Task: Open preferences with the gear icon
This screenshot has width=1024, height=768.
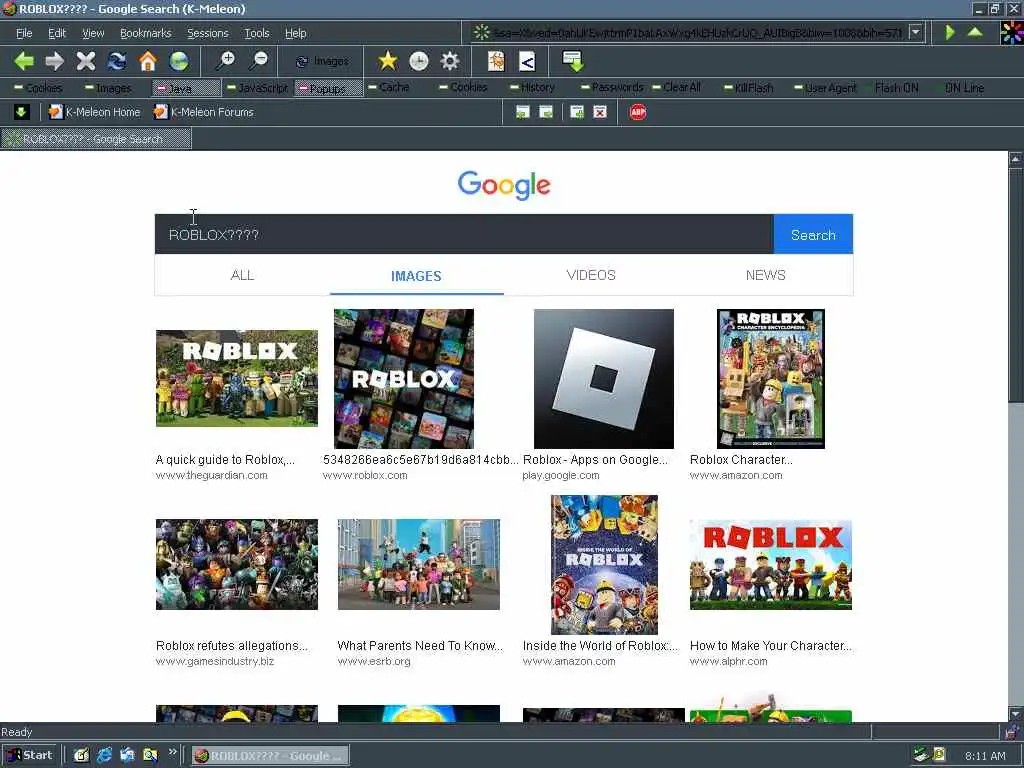Action: tap(450, 61)
